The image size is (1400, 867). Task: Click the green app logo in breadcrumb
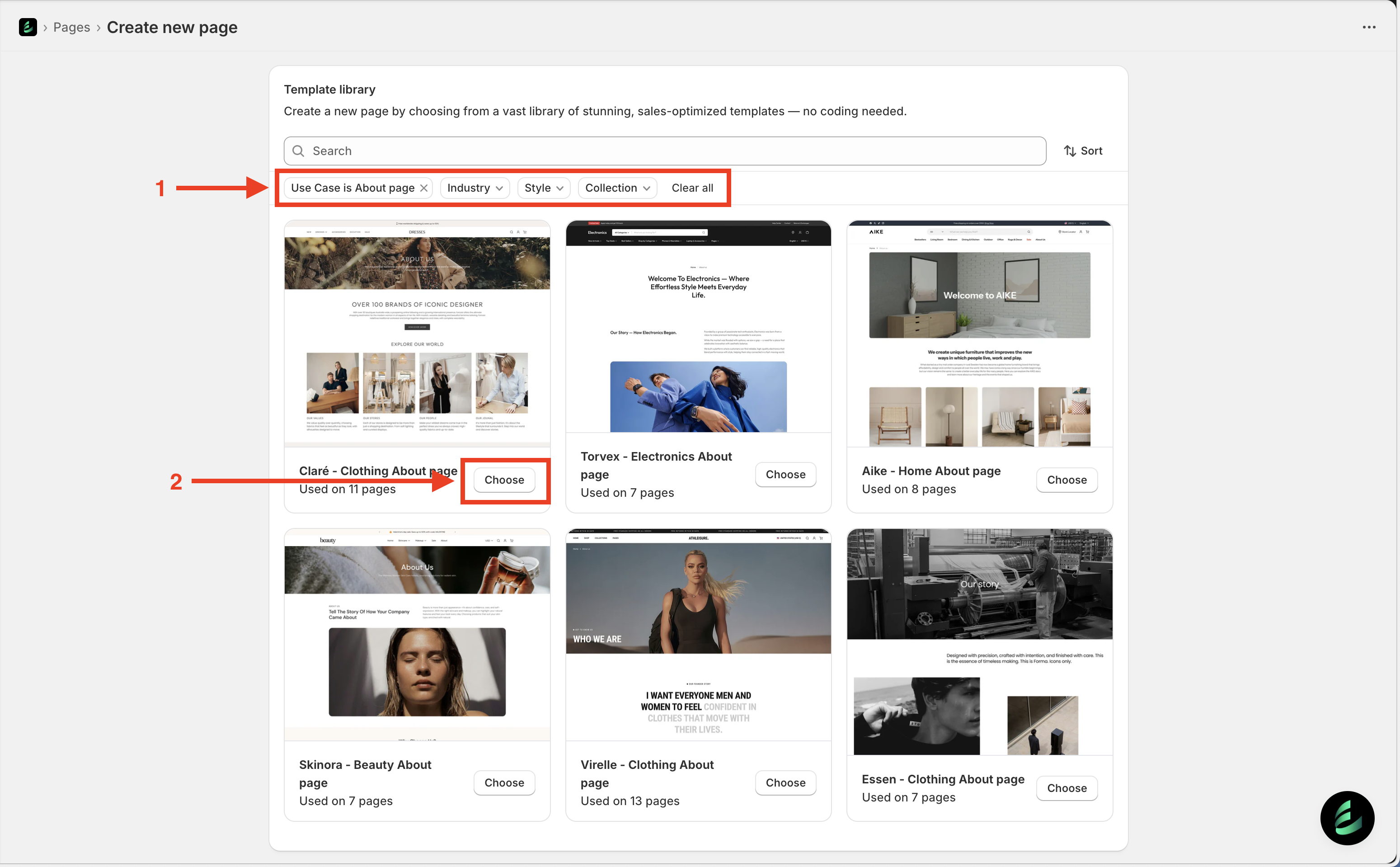pyautogui.click(x=28, y=27)
